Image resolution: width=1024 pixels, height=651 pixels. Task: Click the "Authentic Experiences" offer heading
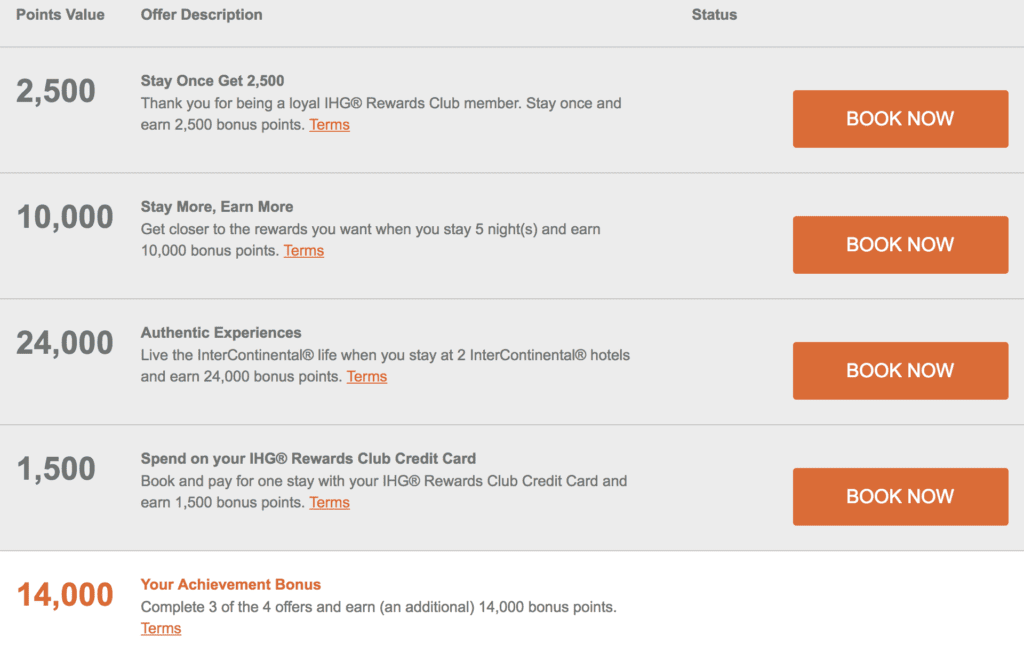click(221, 333)
